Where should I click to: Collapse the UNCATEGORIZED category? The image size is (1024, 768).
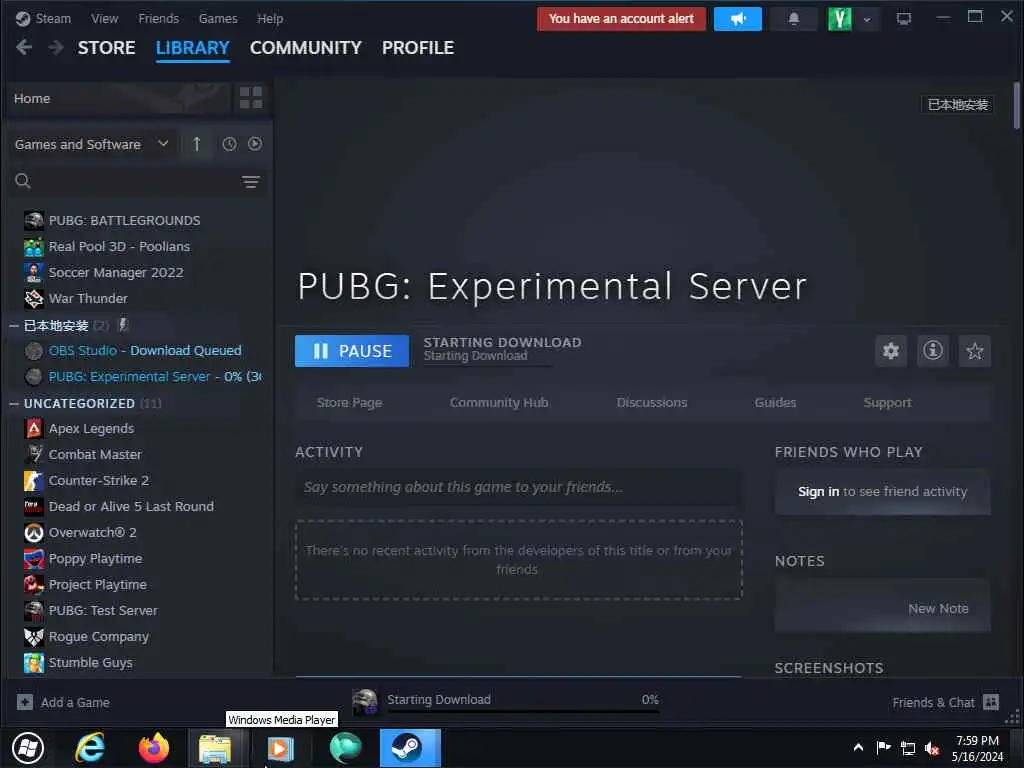pyautogui.click(x=14, y=404)
